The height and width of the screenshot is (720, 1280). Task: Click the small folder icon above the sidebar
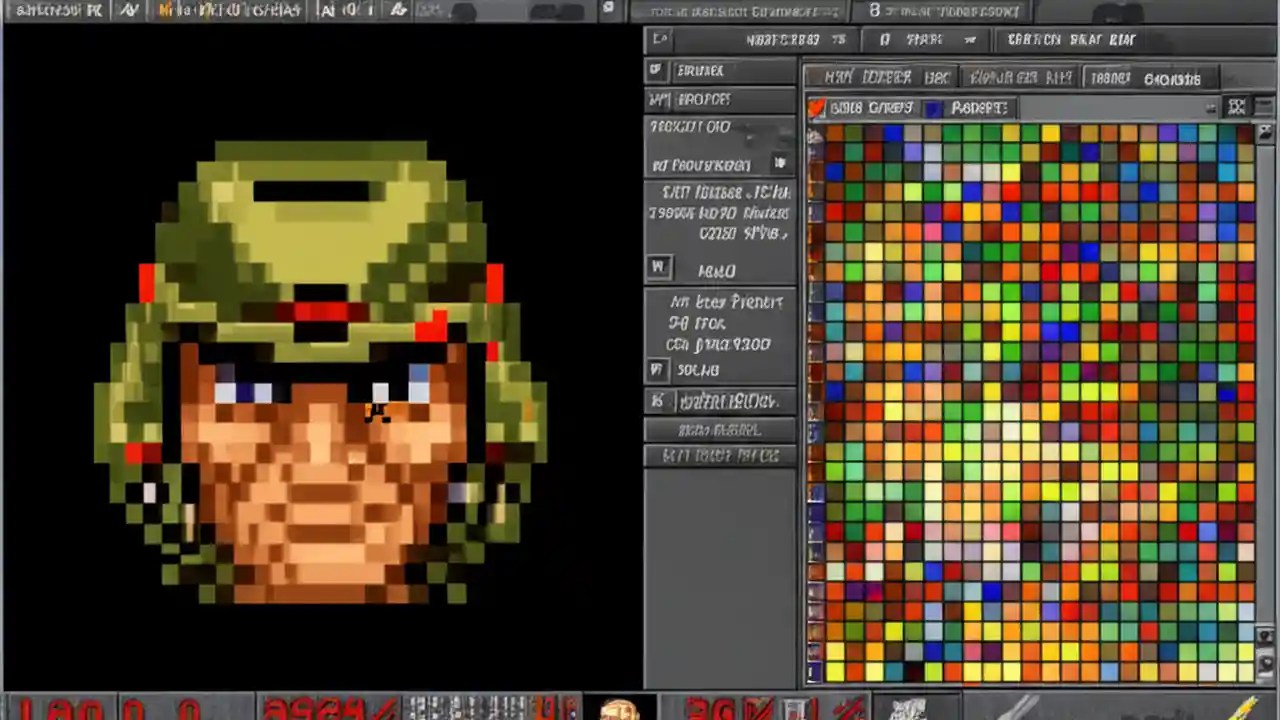point(660,39)
